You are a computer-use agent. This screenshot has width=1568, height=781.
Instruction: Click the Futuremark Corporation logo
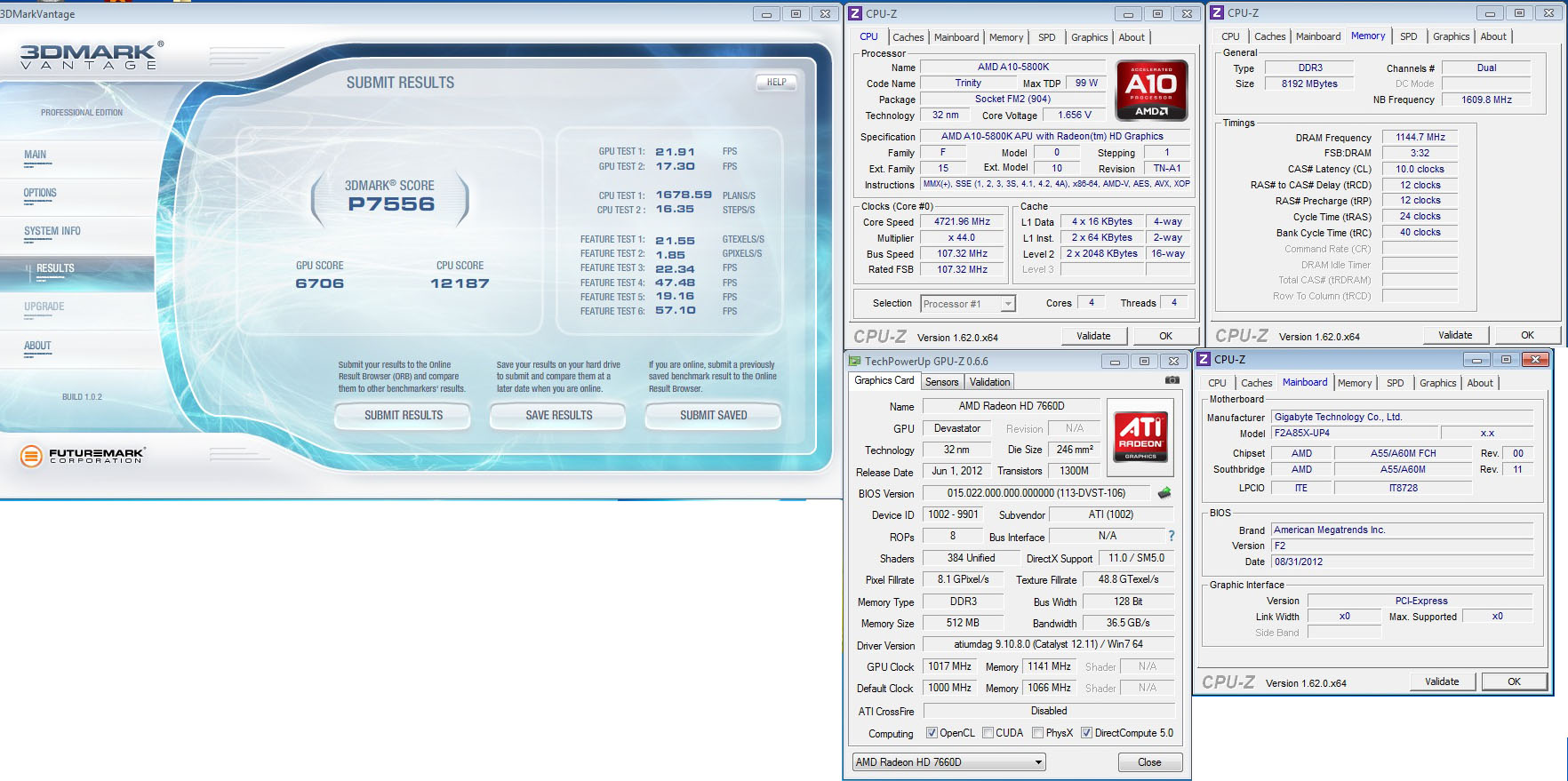click(x=82, y=456)
